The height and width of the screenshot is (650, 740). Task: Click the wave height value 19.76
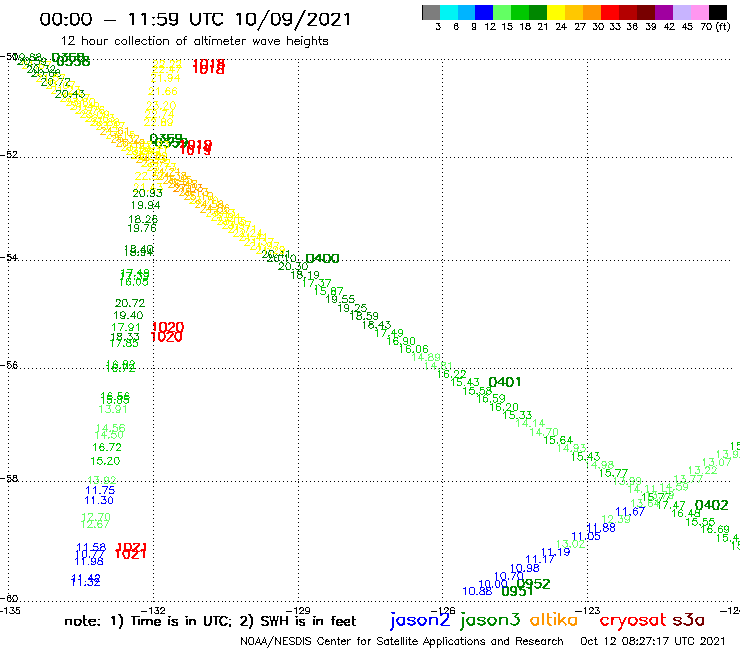[142, 228]
